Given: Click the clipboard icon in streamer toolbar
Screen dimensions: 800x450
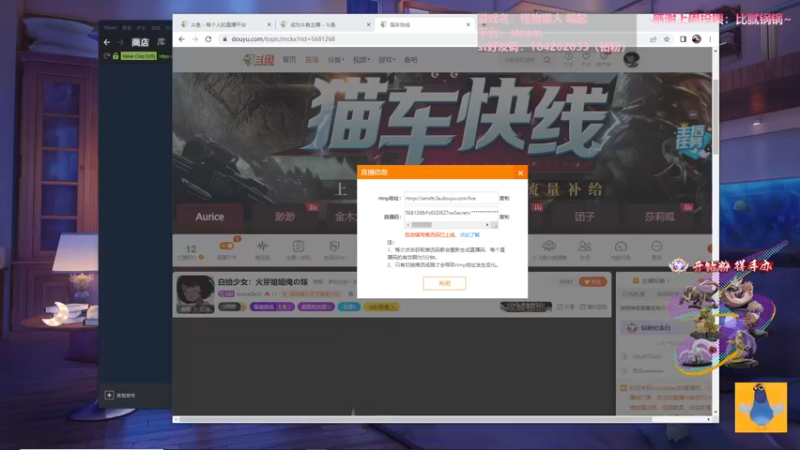Looking at the screenshot, I should [298, 246].
